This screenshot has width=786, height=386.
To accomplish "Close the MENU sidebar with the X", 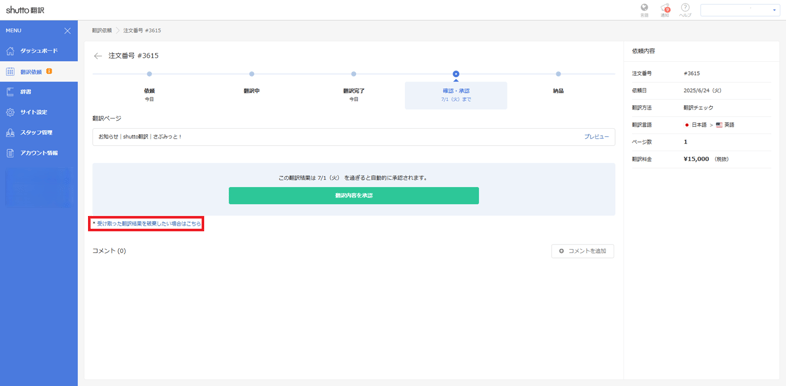I will pos(68,31).
